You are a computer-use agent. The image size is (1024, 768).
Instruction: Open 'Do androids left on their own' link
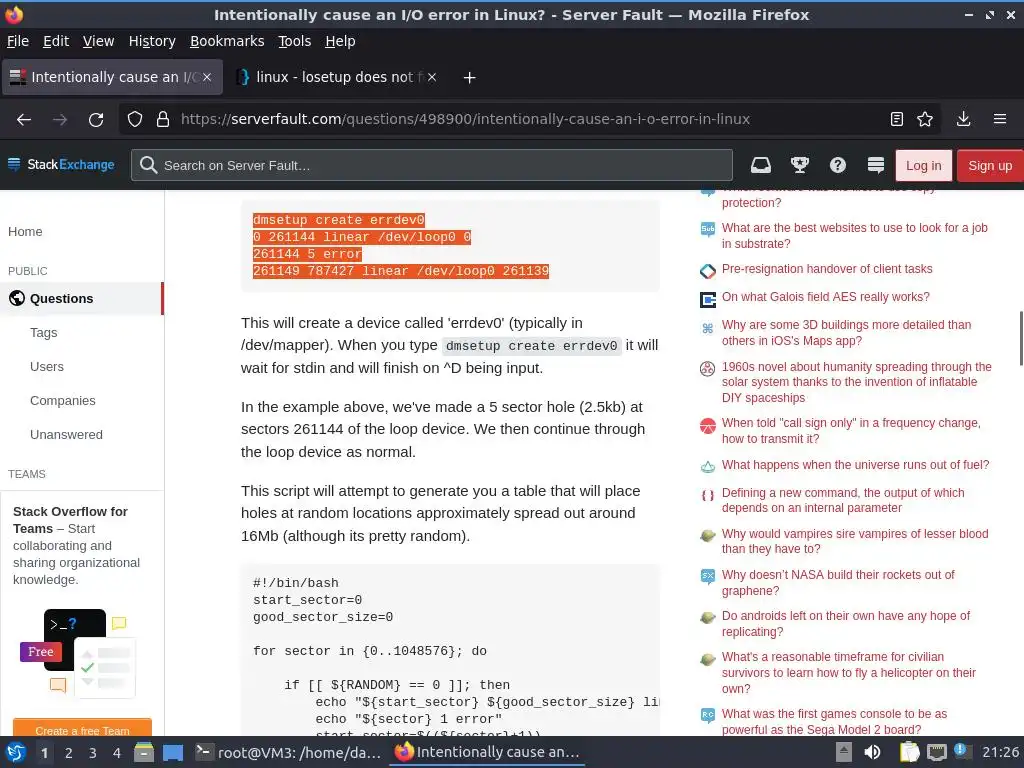[846, 624]
